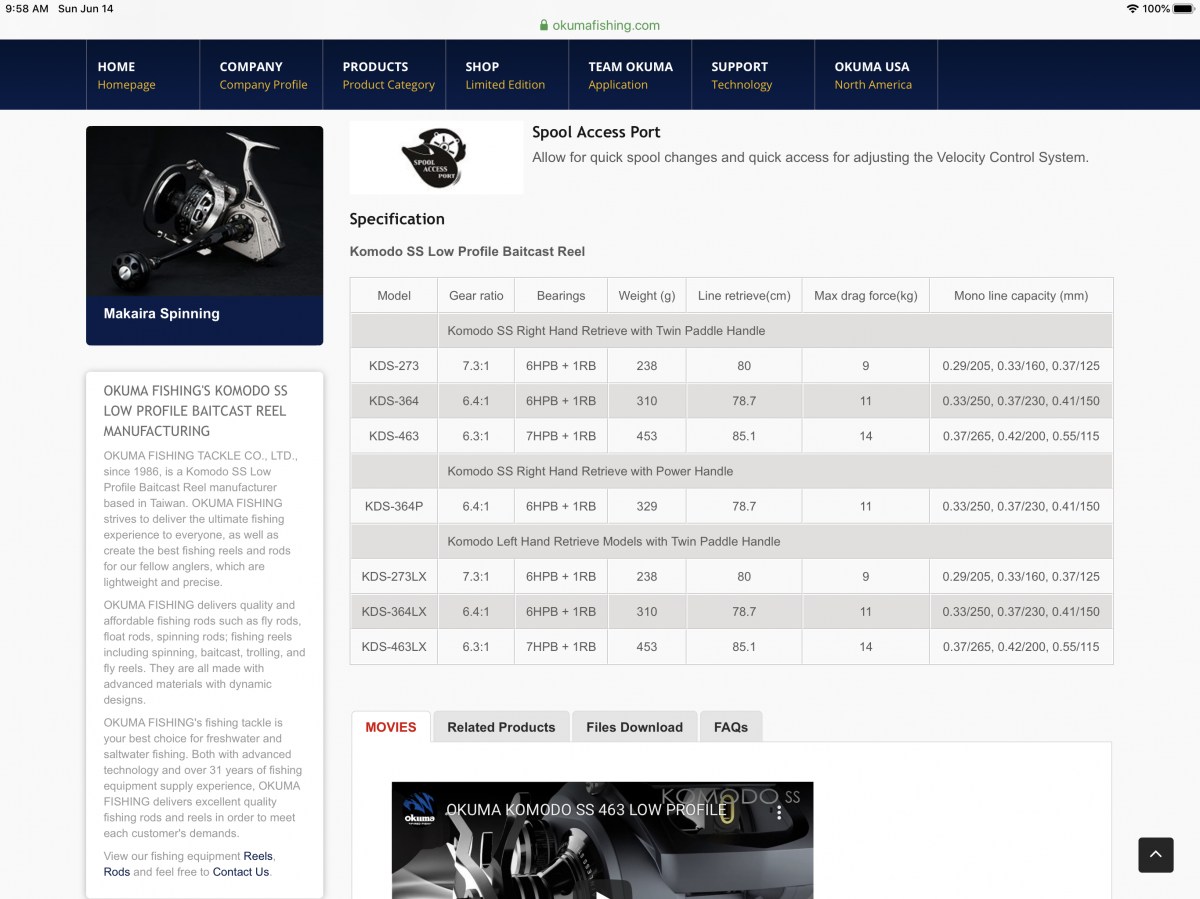Click the KDS-463 model cell
The height and width of the screenshot is (899, 1200).
click(x=394, y=436)
